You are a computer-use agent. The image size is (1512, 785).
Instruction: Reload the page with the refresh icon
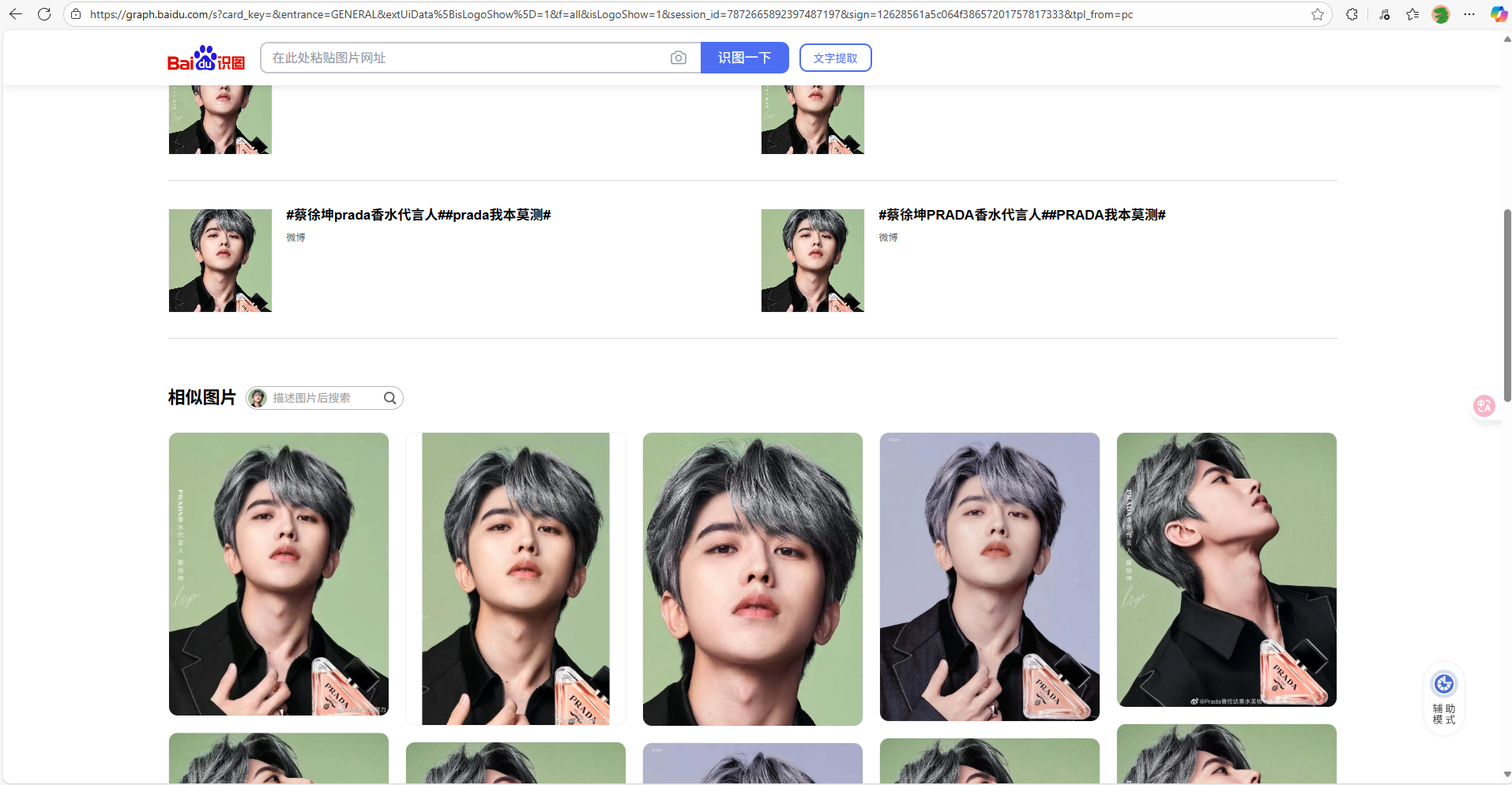click(44, 14)
